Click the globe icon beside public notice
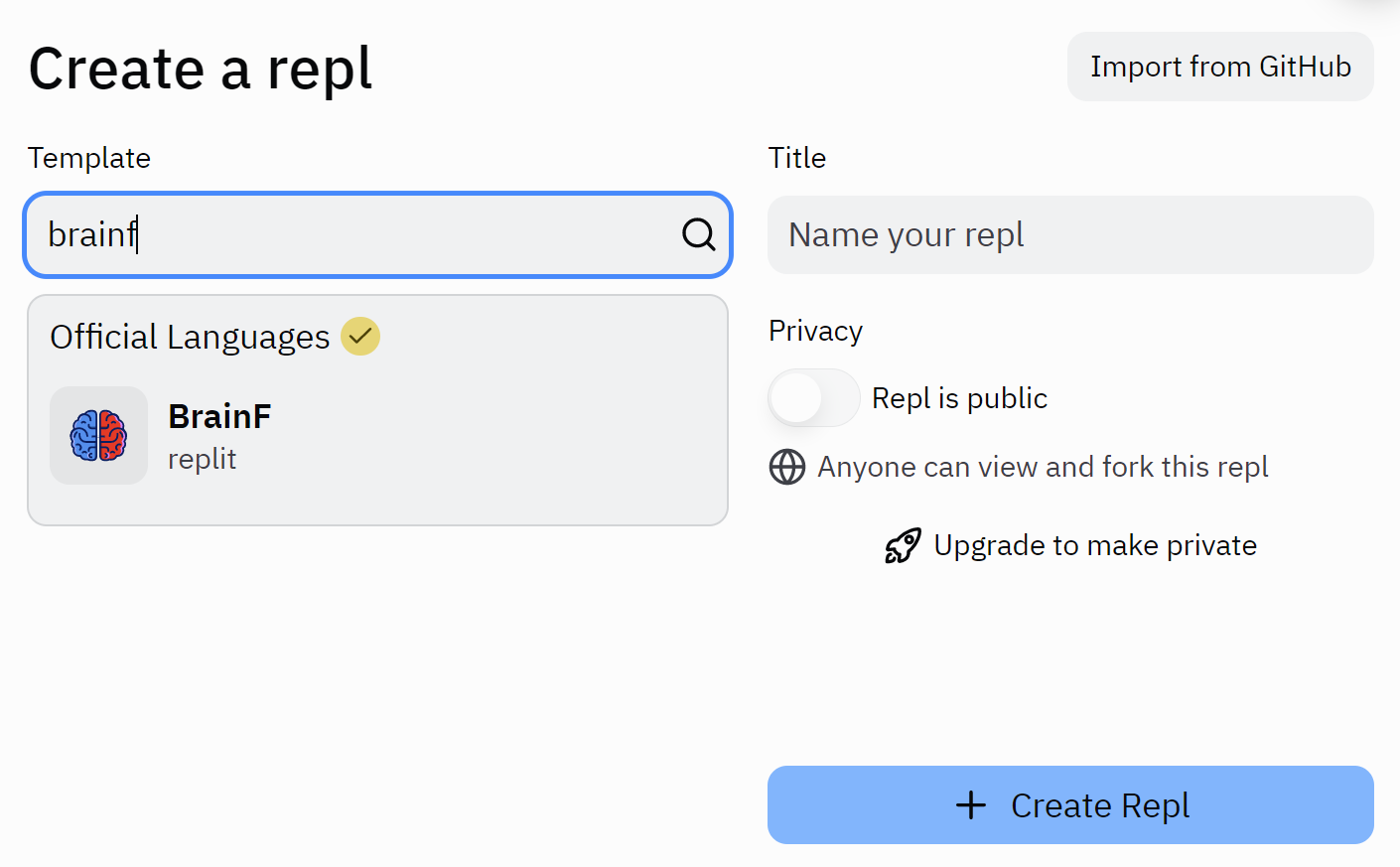The height and width of the screenshot is (867, 1400). coord(787,467)
